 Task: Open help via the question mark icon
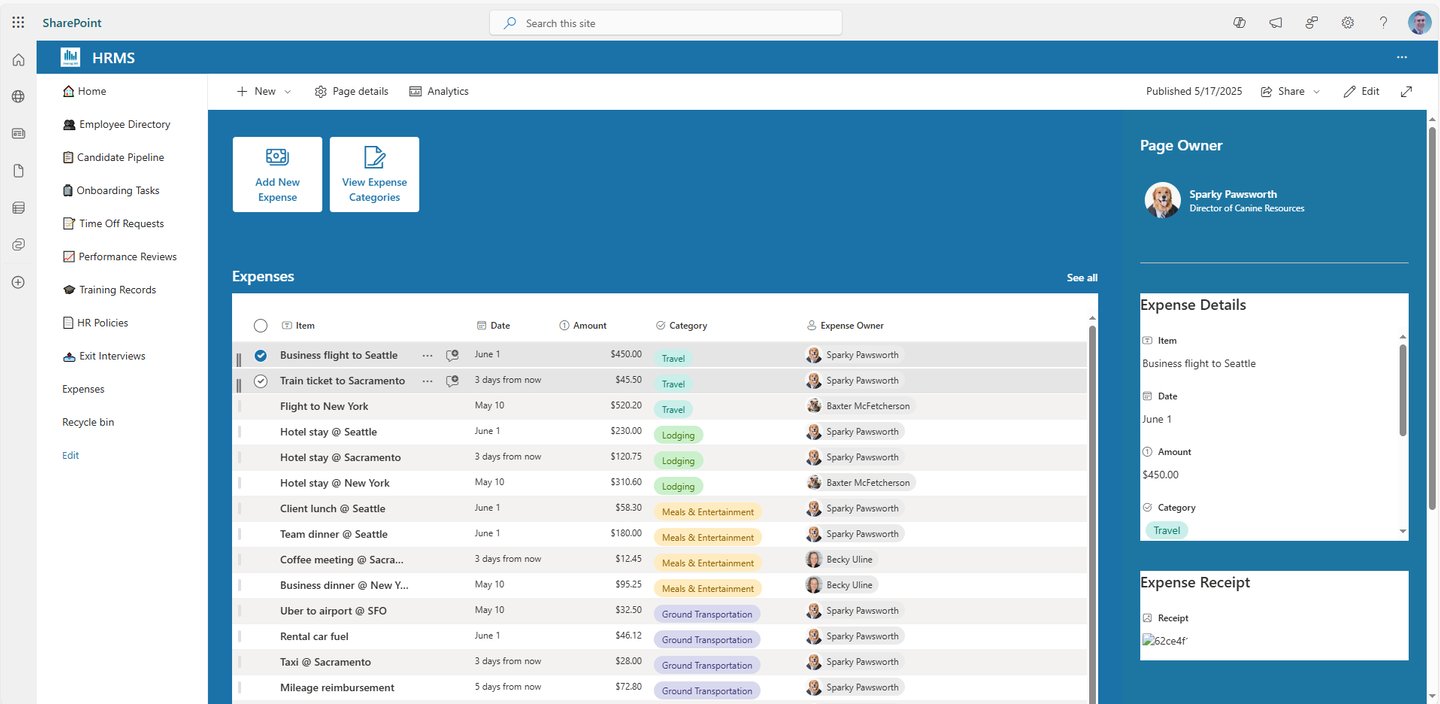pyautogui.click(x=1383, y=22)
